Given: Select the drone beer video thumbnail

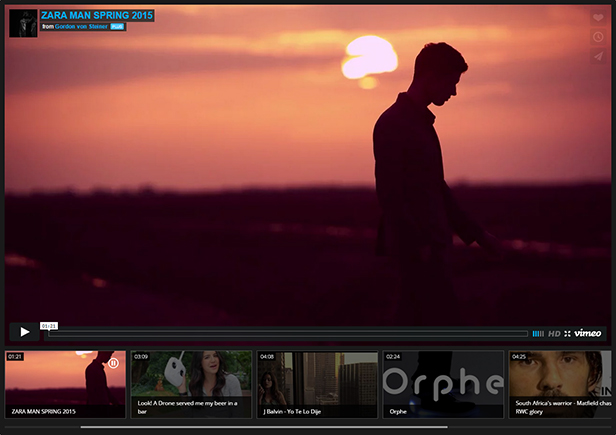Looking at the screenshot, I should tap(191, 384).
